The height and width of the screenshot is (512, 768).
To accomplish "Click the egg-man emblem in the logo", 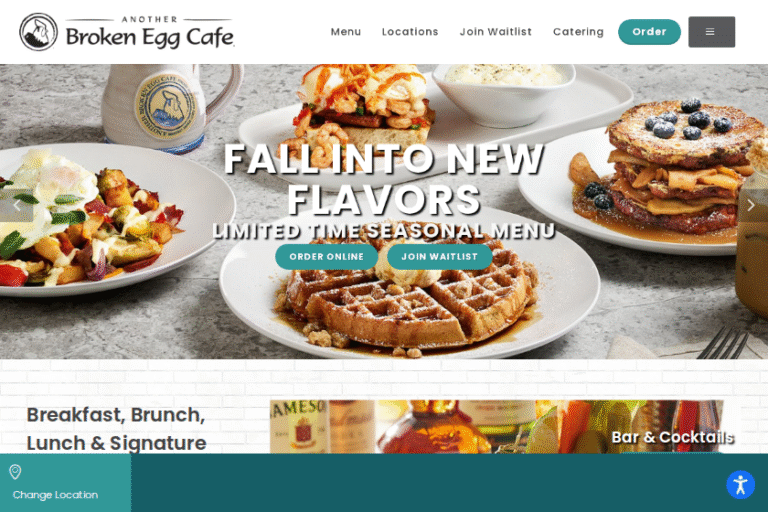I will 38,32.
